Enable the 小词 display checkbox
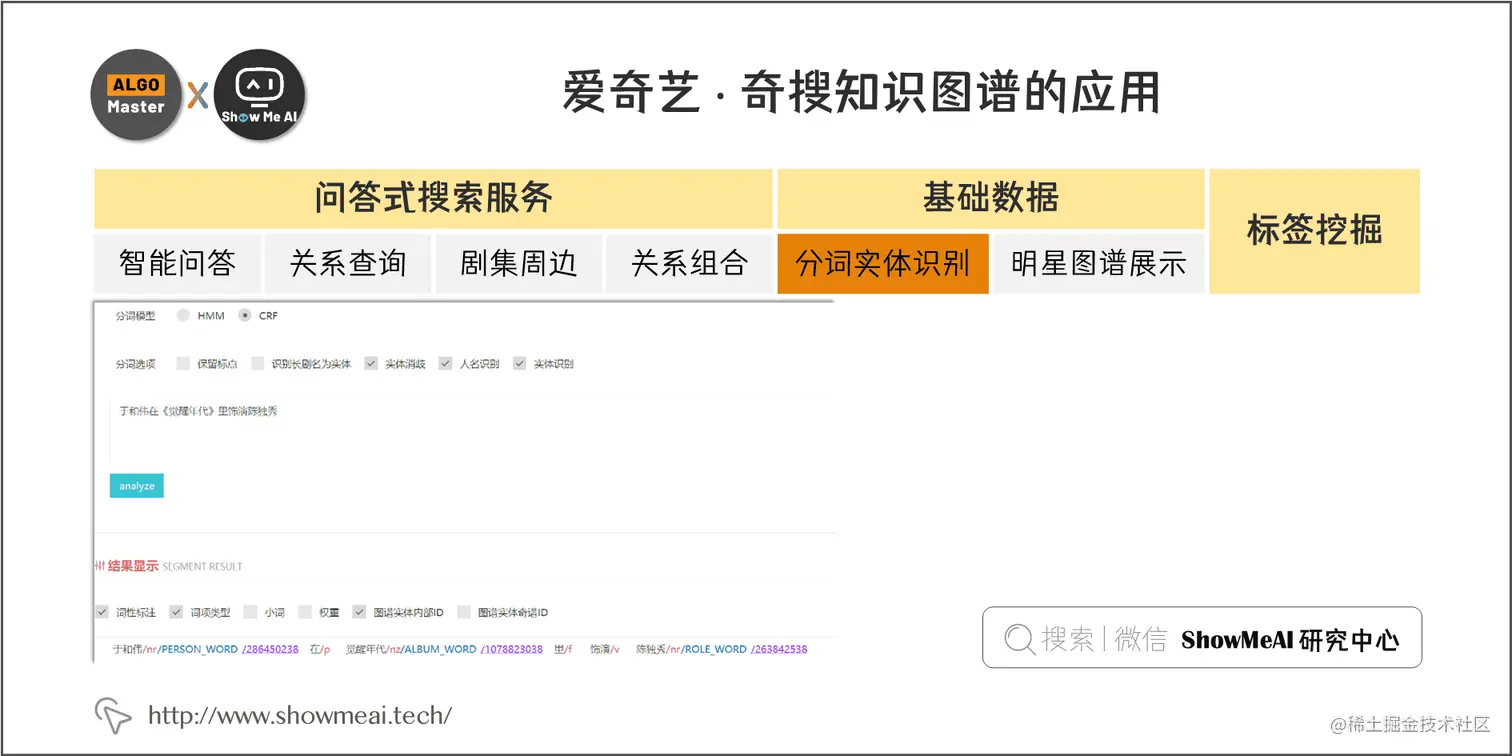Screen dimensions: 1512x756 pyautogui.click(x=249, y=612)
